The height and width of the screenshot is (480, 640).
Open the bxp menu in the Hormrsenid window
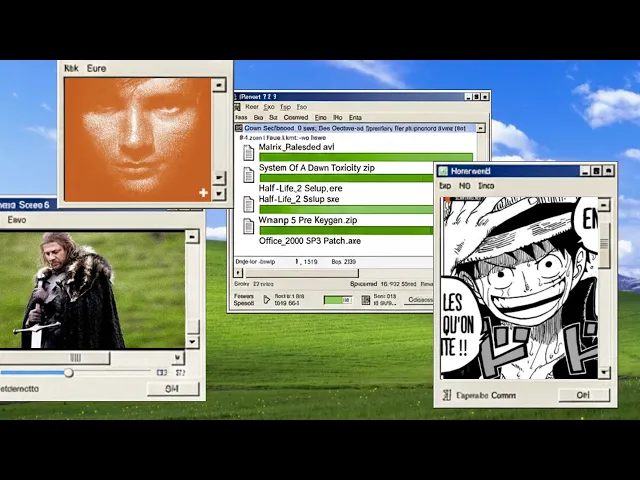[445, 186]
